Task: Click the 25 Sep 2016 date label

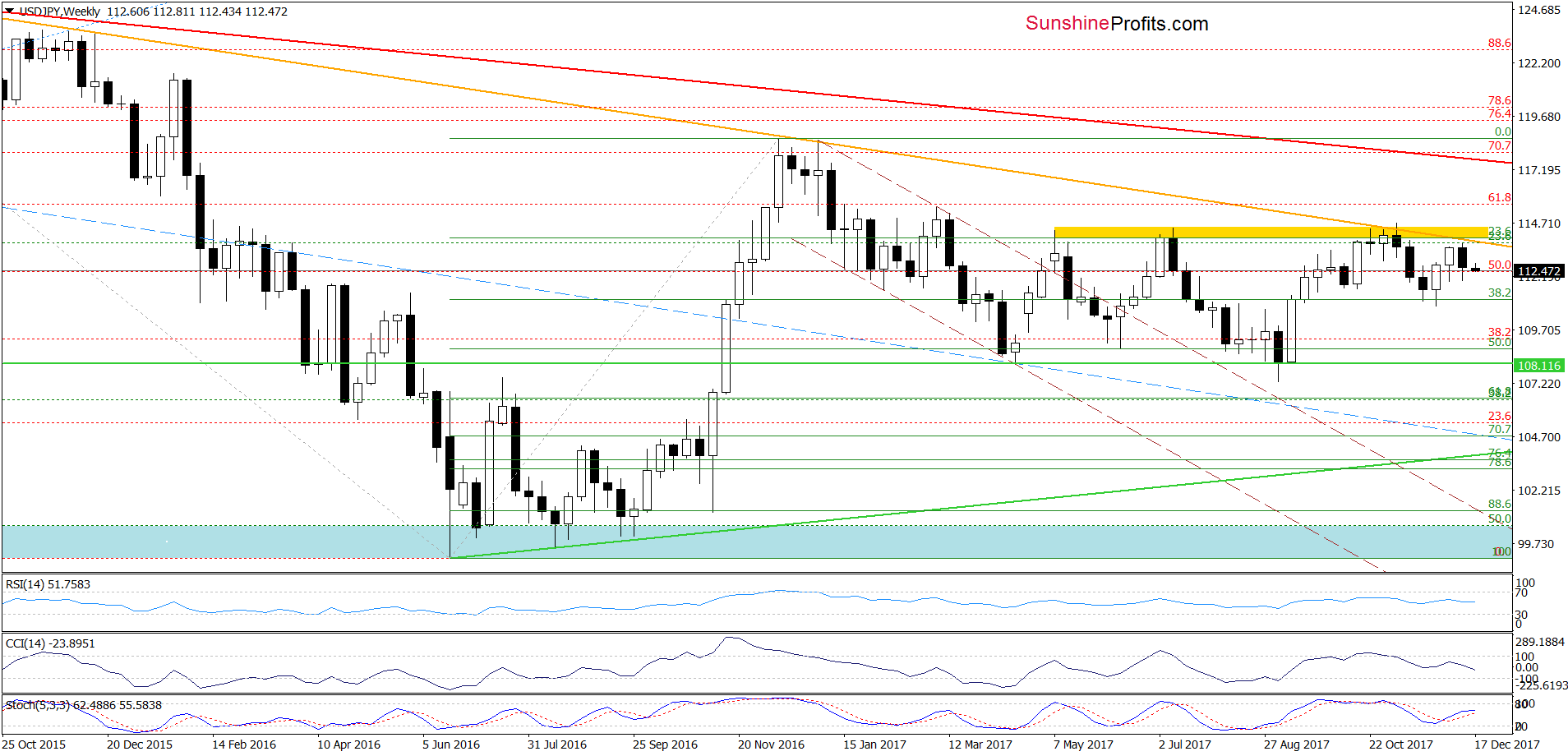Action: [665, 744]
